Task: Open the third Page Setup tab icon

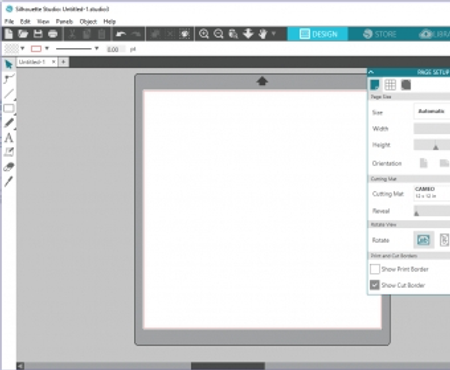Action: pos(406,85)
